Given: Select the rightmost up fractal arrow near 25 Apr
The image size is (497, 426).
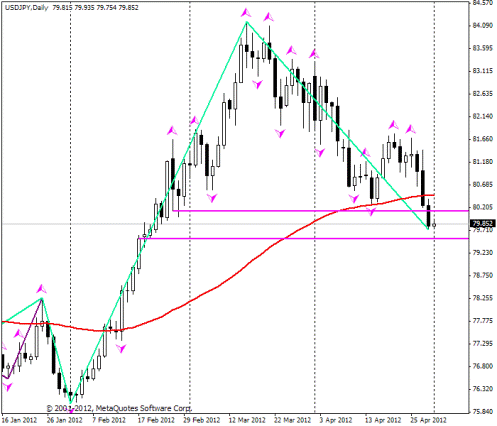Looking at the screenshot, I should pos(411,129).
